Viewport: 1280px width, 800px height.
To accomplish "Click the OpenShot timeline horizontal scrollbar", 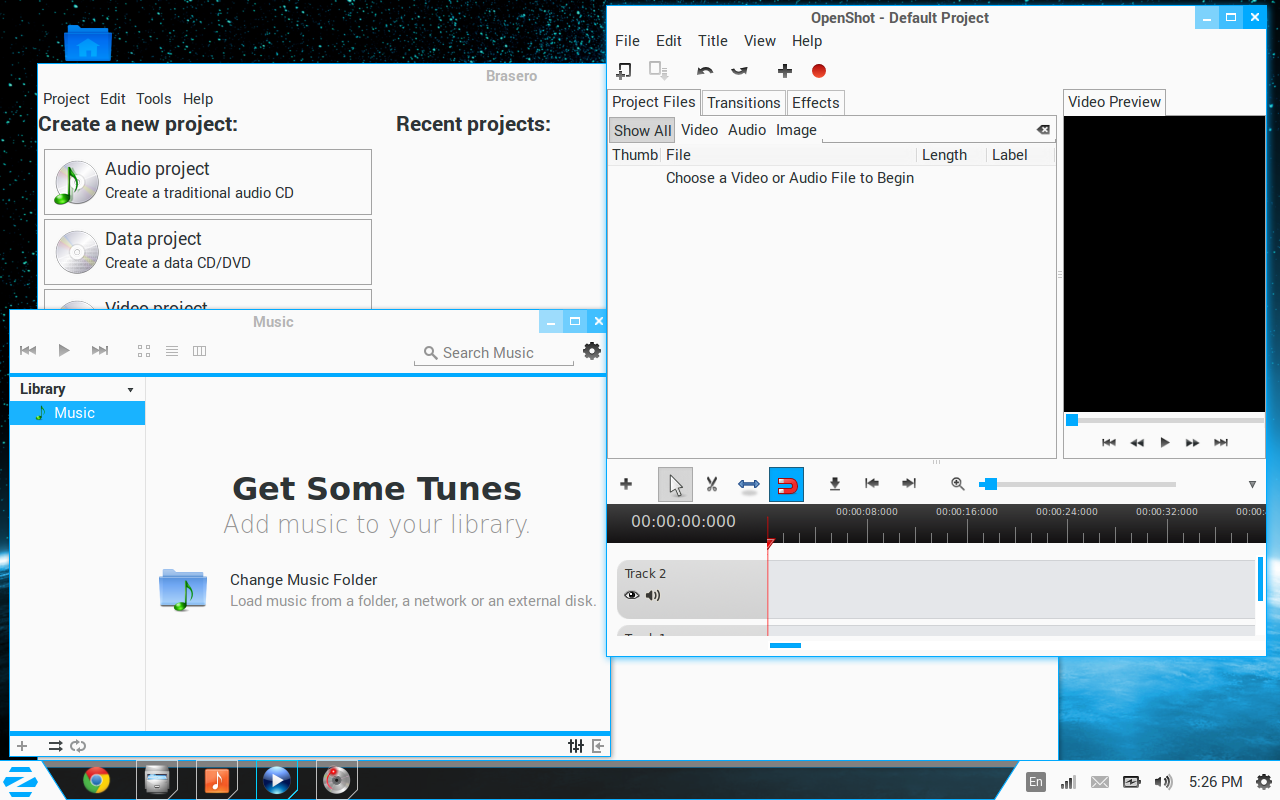I will [786, 645].
